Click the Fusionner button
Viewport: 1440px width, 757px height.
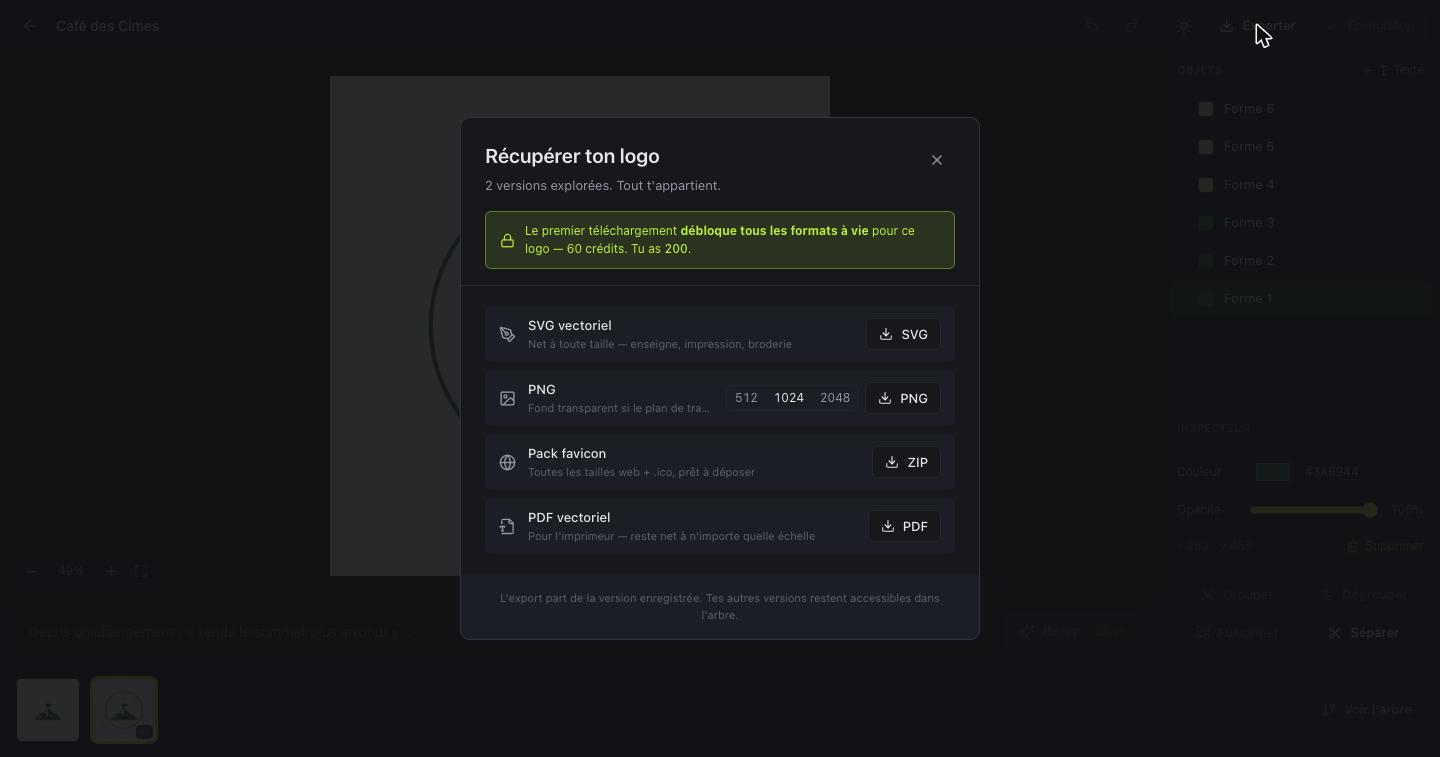point(1237,633)
